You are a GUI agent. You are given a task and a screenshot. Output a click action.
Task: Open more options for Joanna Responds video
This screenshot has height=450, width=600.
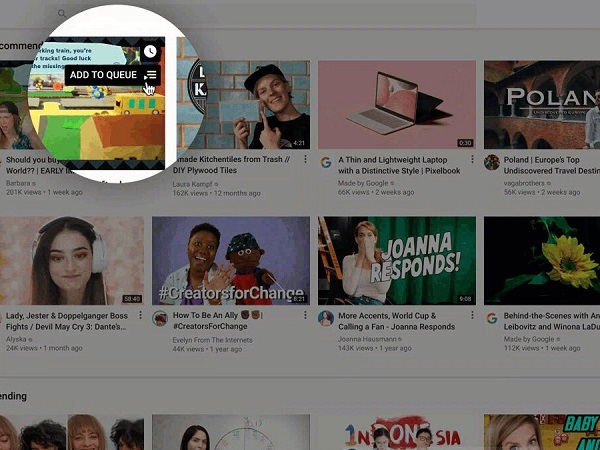(472, 315)
